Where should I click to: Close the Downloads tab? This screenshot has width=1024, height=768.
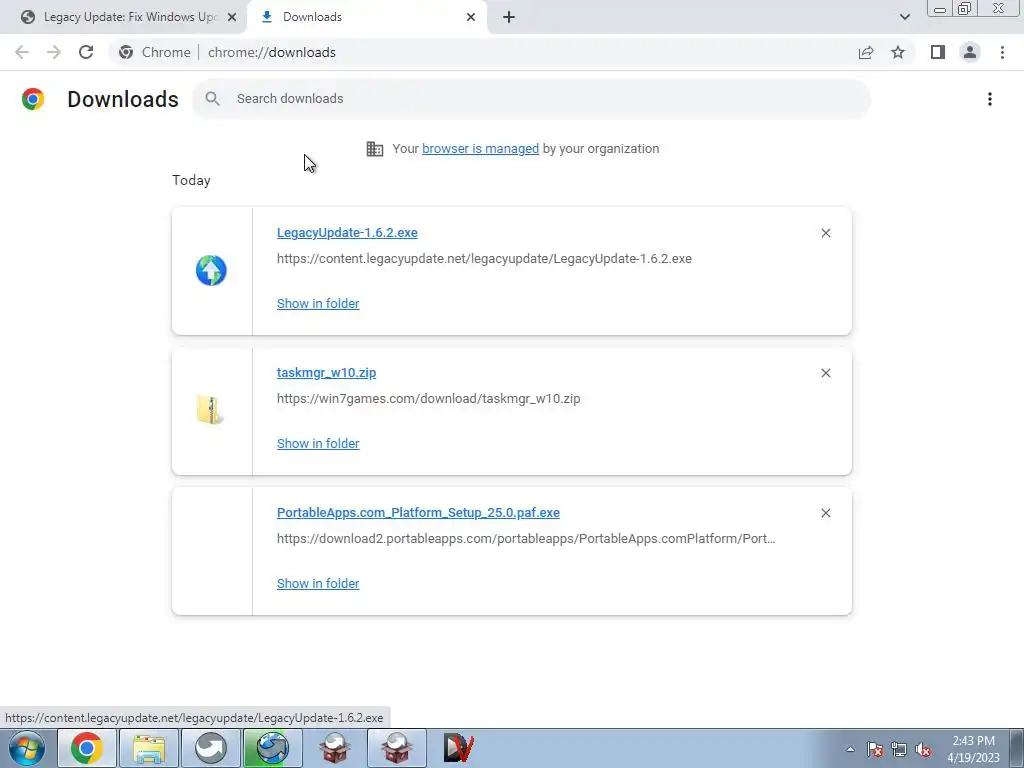click(x=471, y=17)
